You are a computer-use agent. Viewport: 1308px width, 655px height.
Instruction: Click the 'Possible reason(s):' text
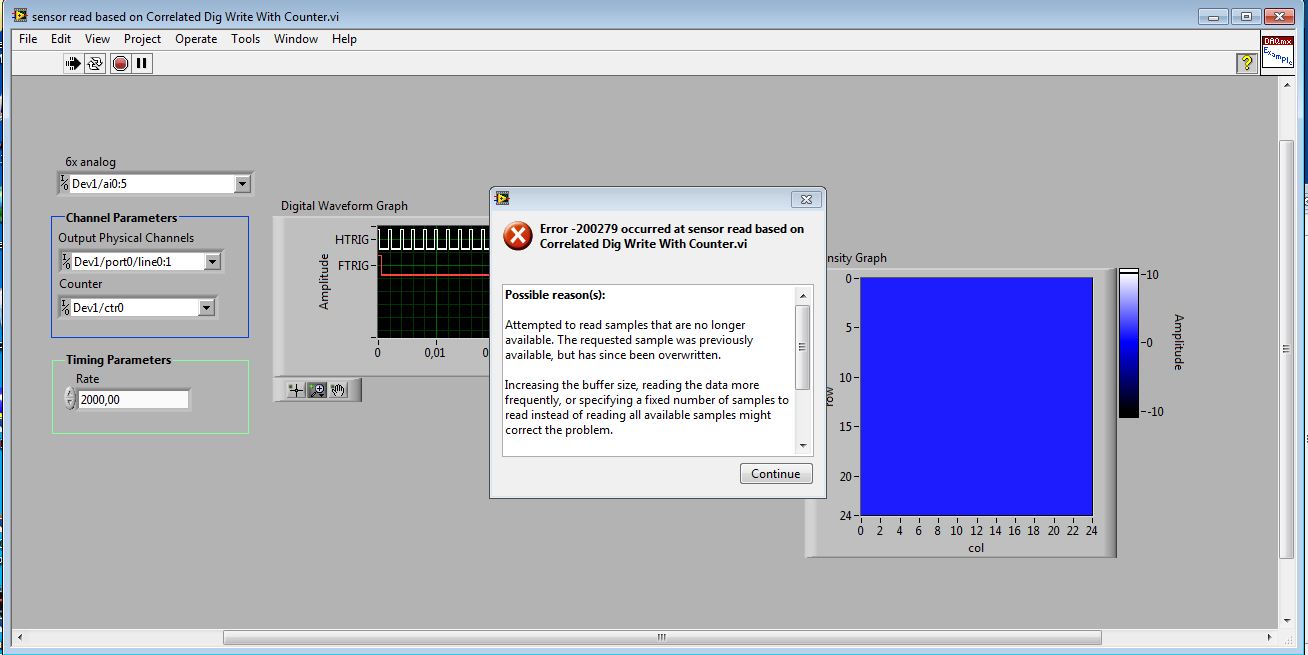555,295
